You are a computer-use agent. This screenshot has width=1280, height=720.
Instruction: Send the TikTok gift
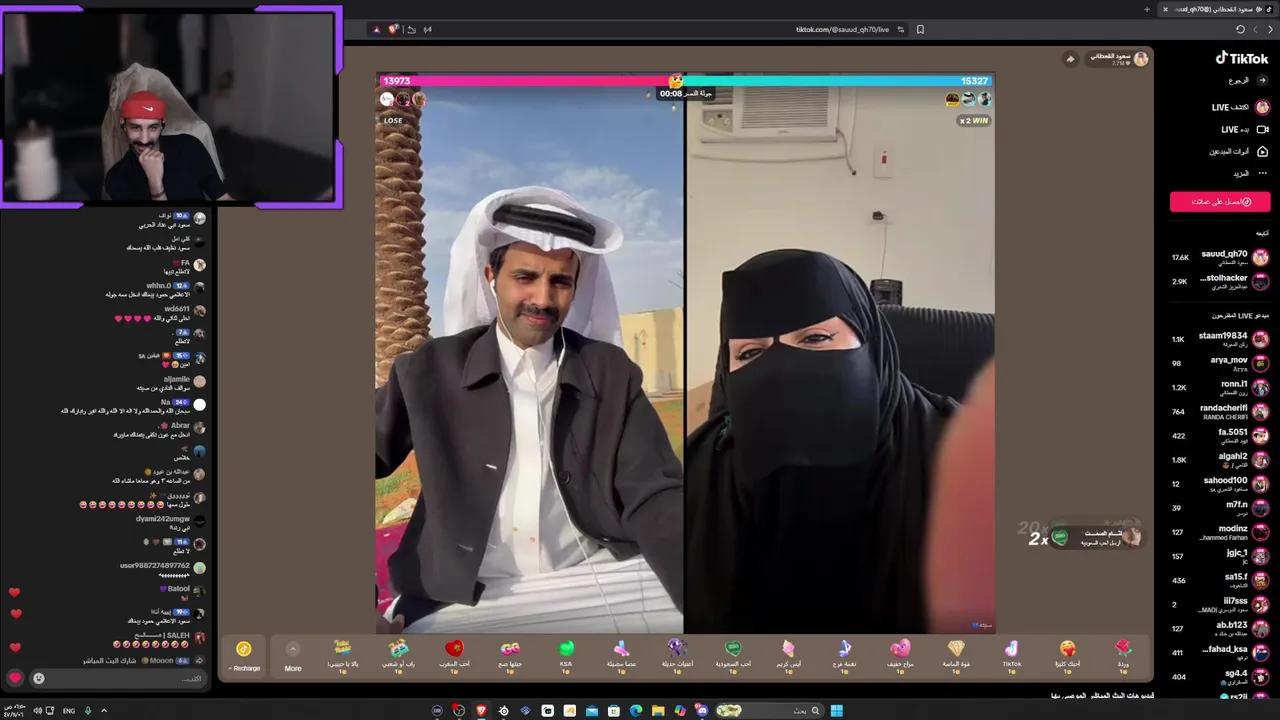(x=1012, y=655)
